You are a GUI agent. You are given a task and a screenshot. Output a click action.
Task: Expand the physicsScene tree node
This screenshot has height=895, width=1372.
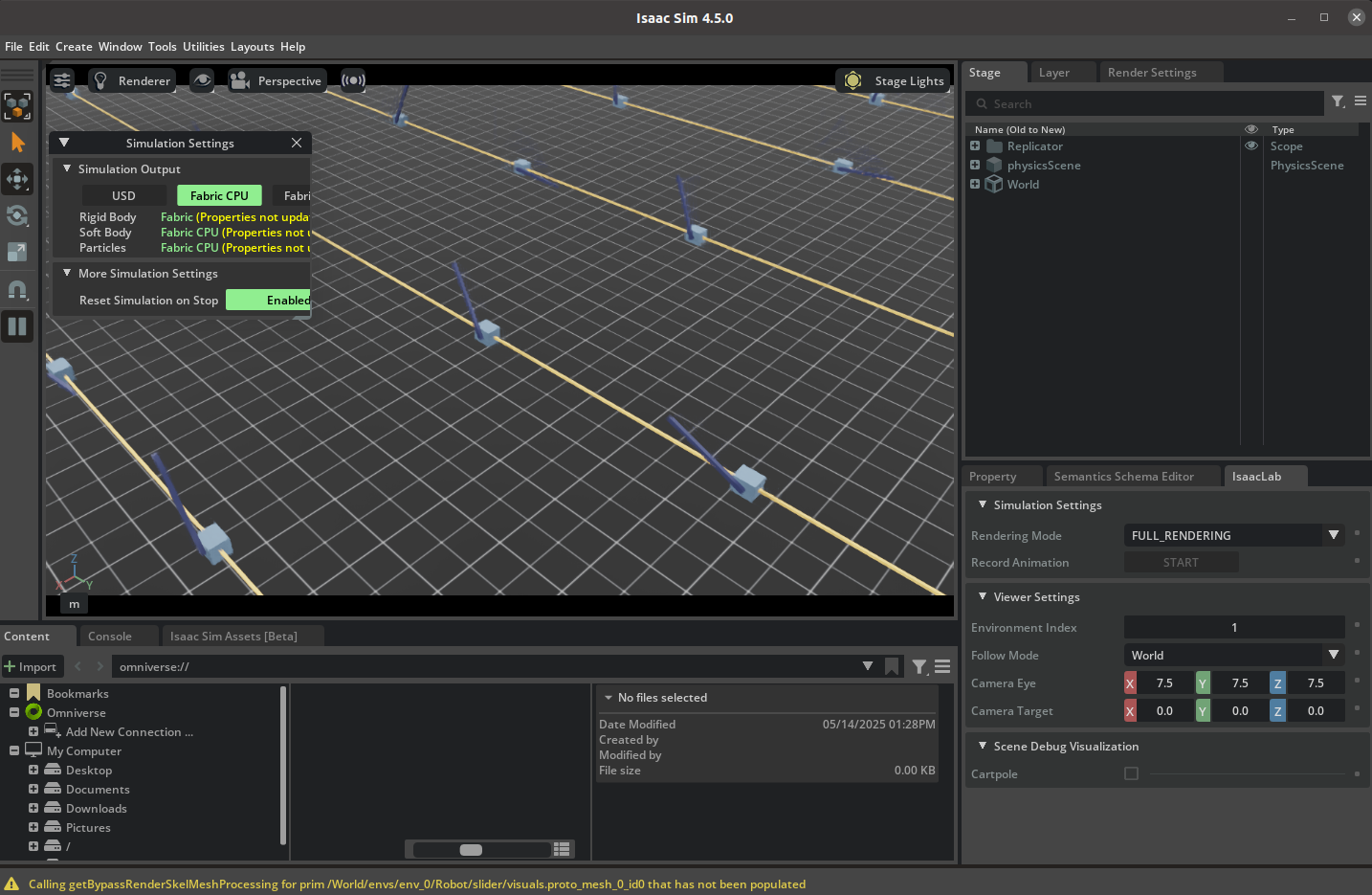coord(975,165)
